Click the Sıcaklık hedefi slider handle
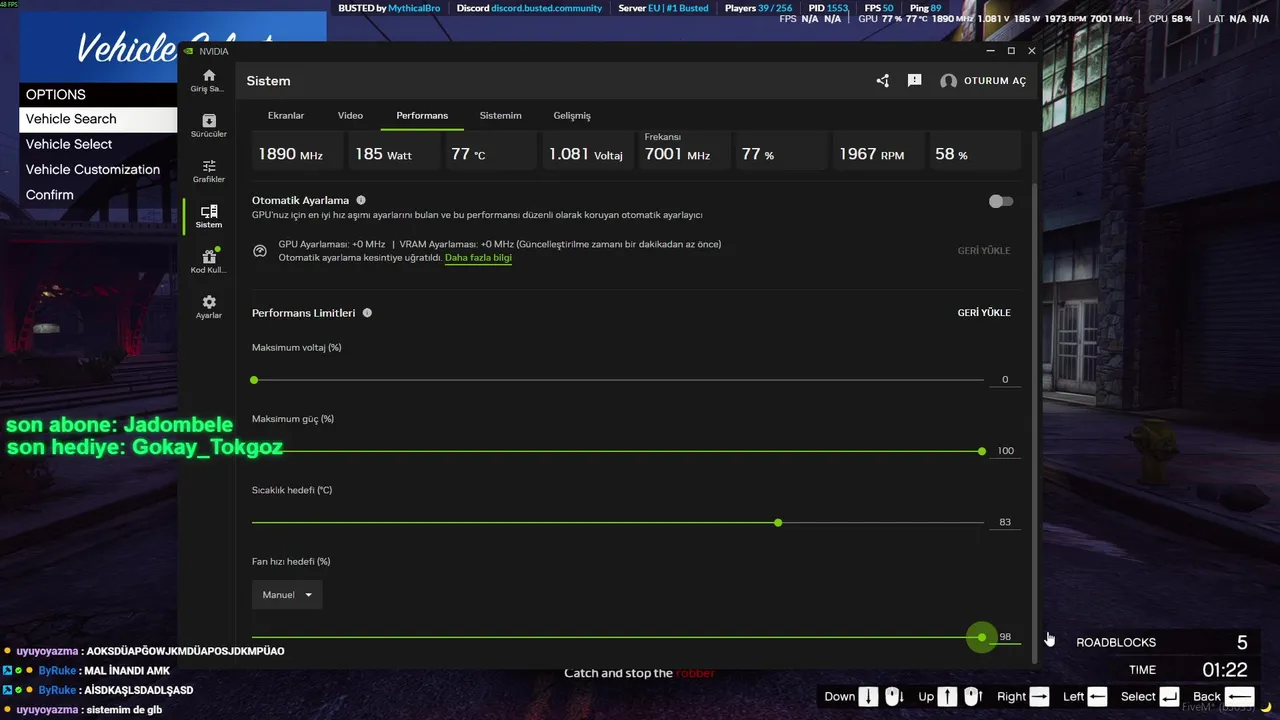The height and width of the screenshot is (720, 1280). click(778, 523)
